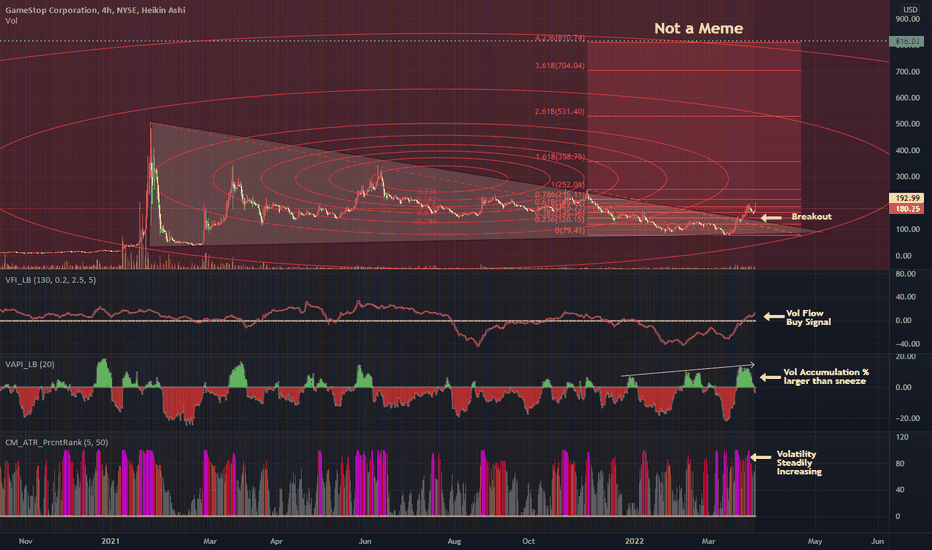This screenshot has height=550, width=932.
Task: Click the 80.00 value on VFI axis
Action: (905, 274)
